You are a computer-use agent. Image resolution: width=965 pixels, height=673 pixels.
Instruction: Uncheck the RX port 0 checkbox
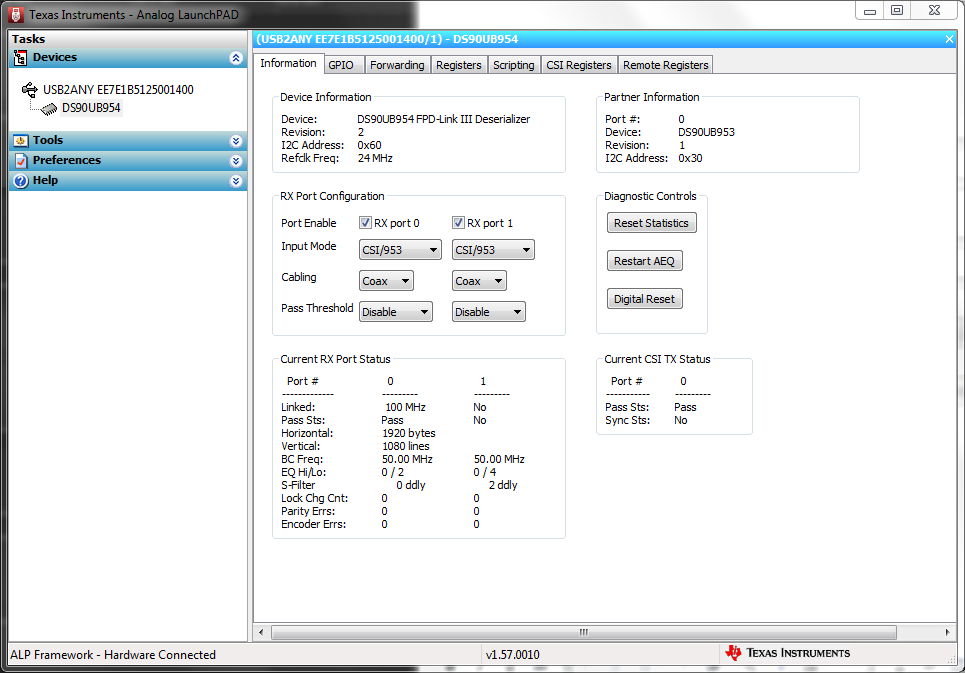(x=366, y=223)
